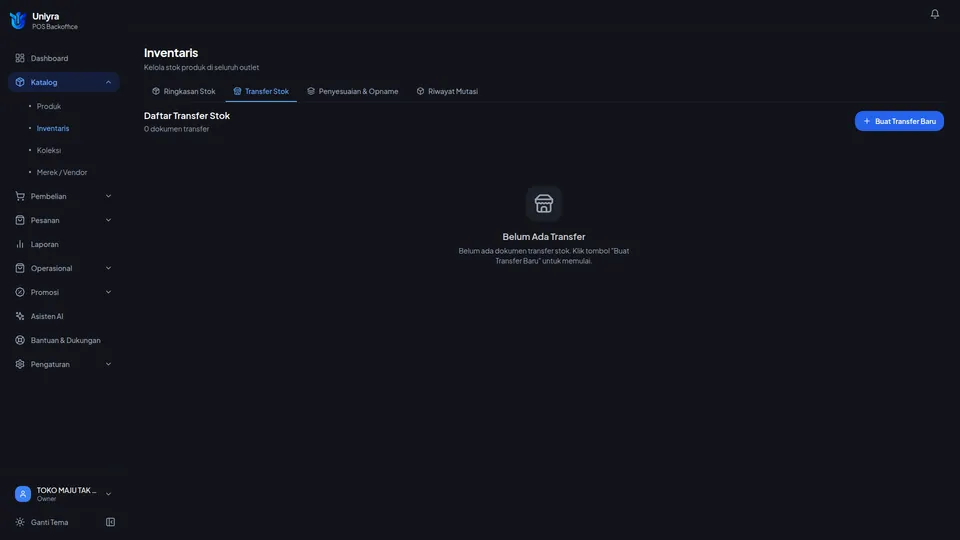Expand the Pengaturan menu chevron
This screenshot has height=540, width=960.
[x=108, y=364]
